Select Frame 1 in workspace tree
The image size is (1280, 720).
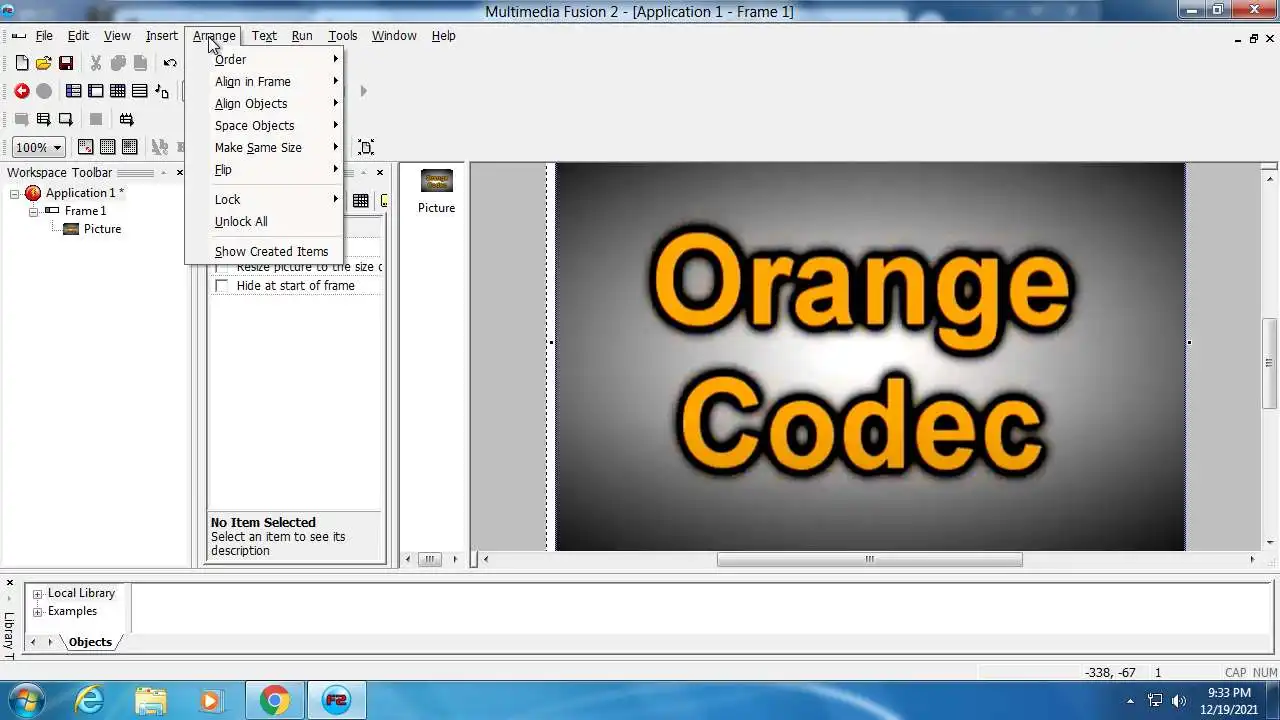[x=85, y=211]
